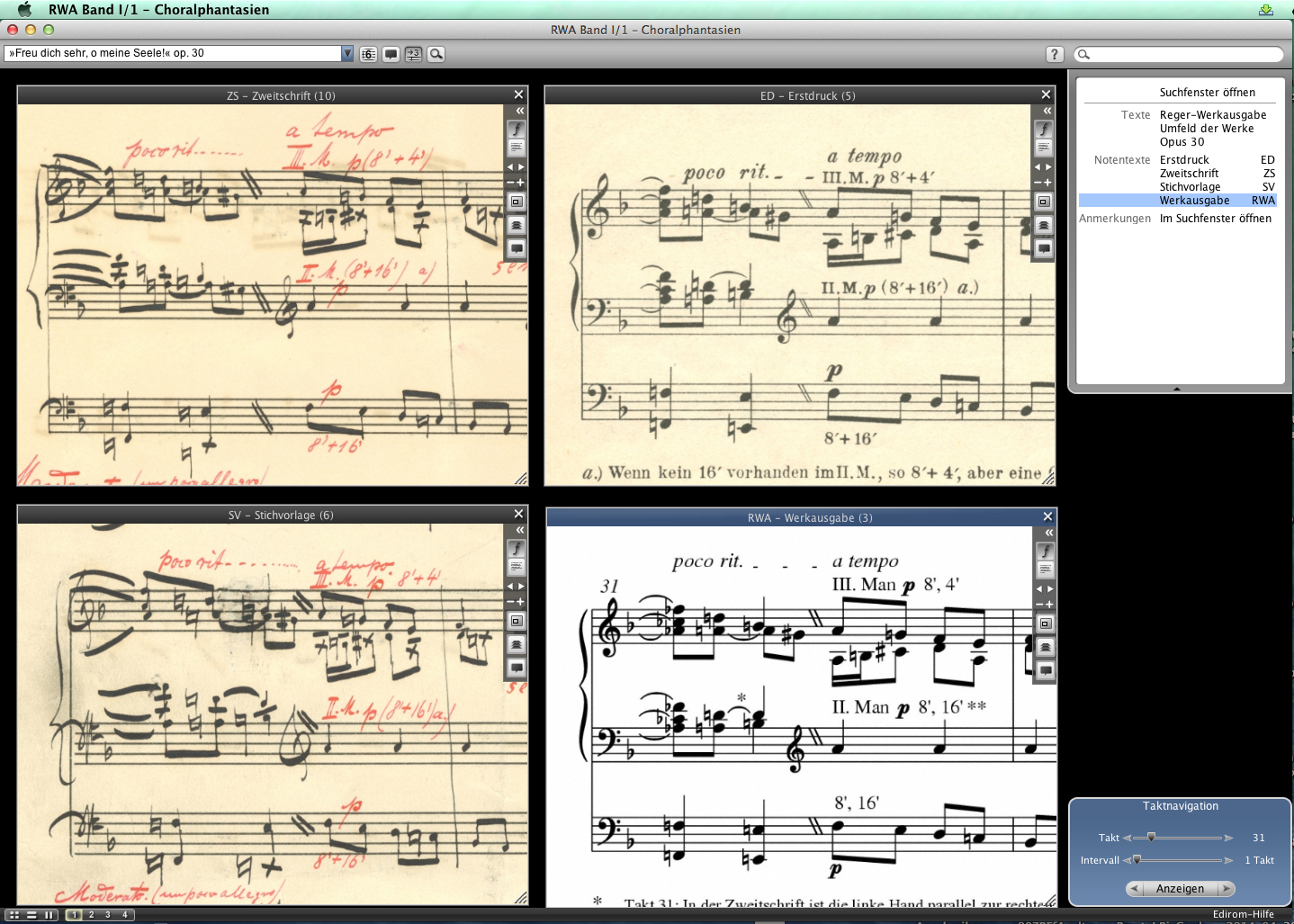Click the layers icon in Stichvorlage window
Screen dimensions: 1294x924
coord(517,644)
